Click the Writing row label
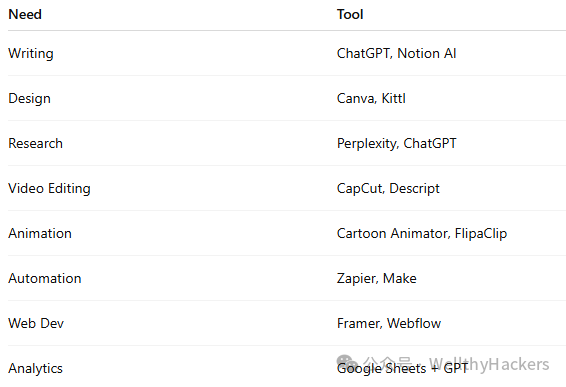Viewport: 566px width, 387px height. [x=31, y=54]
